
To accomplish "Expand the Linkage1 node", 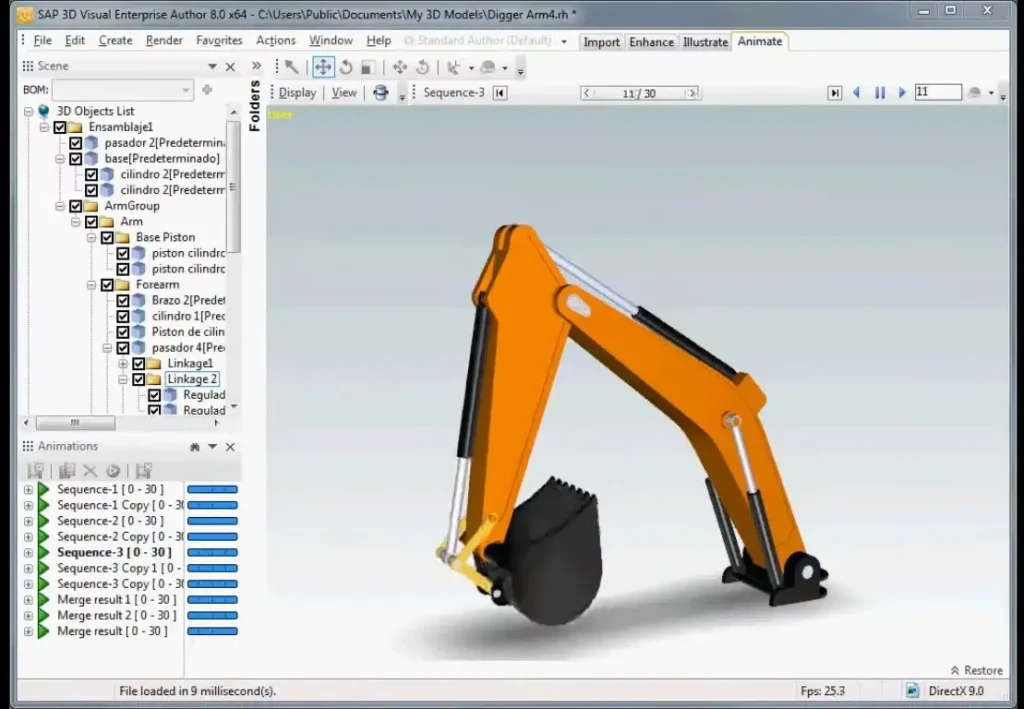I will 123,363.
